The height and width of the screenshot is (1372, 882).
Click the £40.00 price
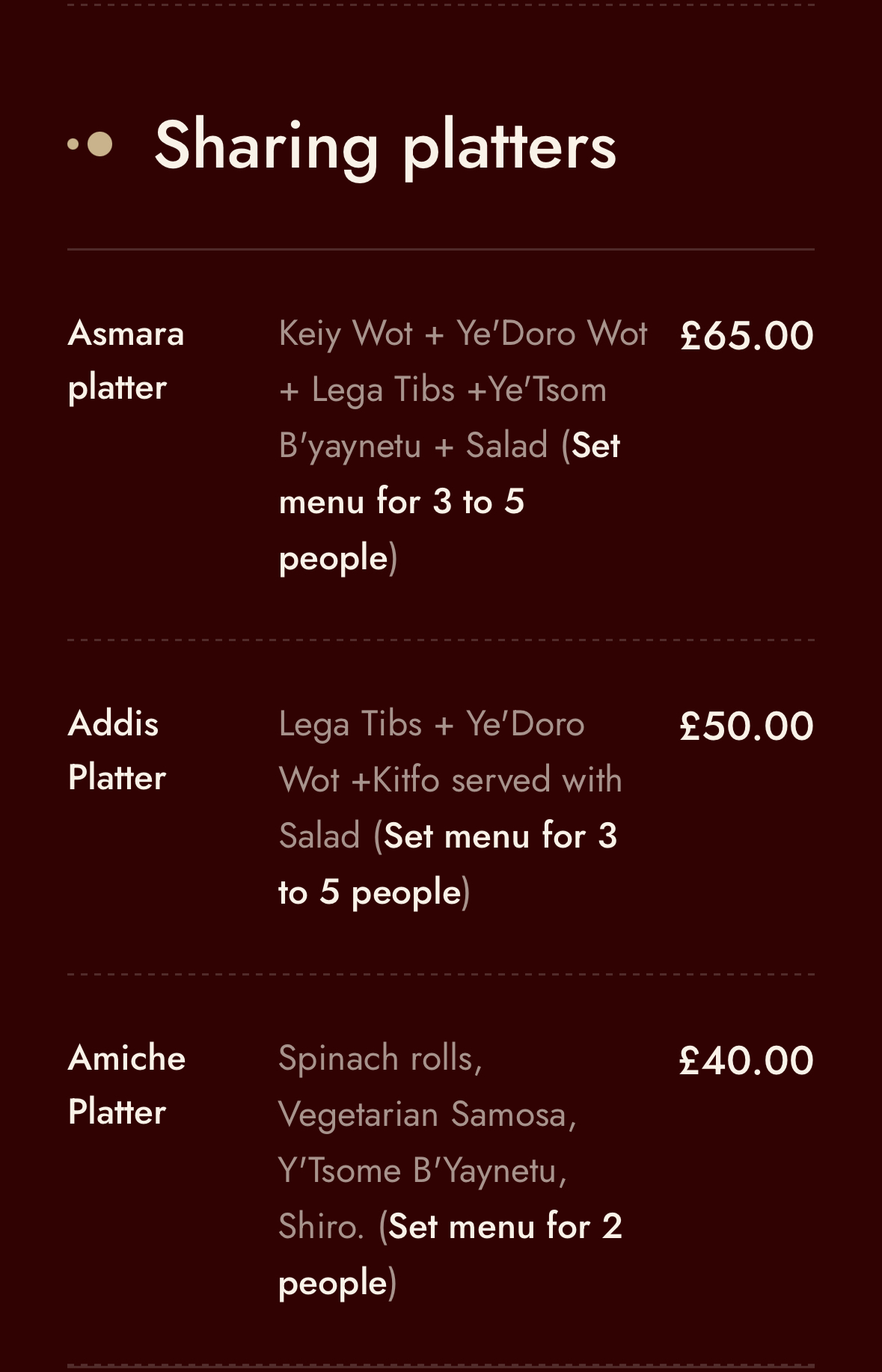pos(746,1061)
